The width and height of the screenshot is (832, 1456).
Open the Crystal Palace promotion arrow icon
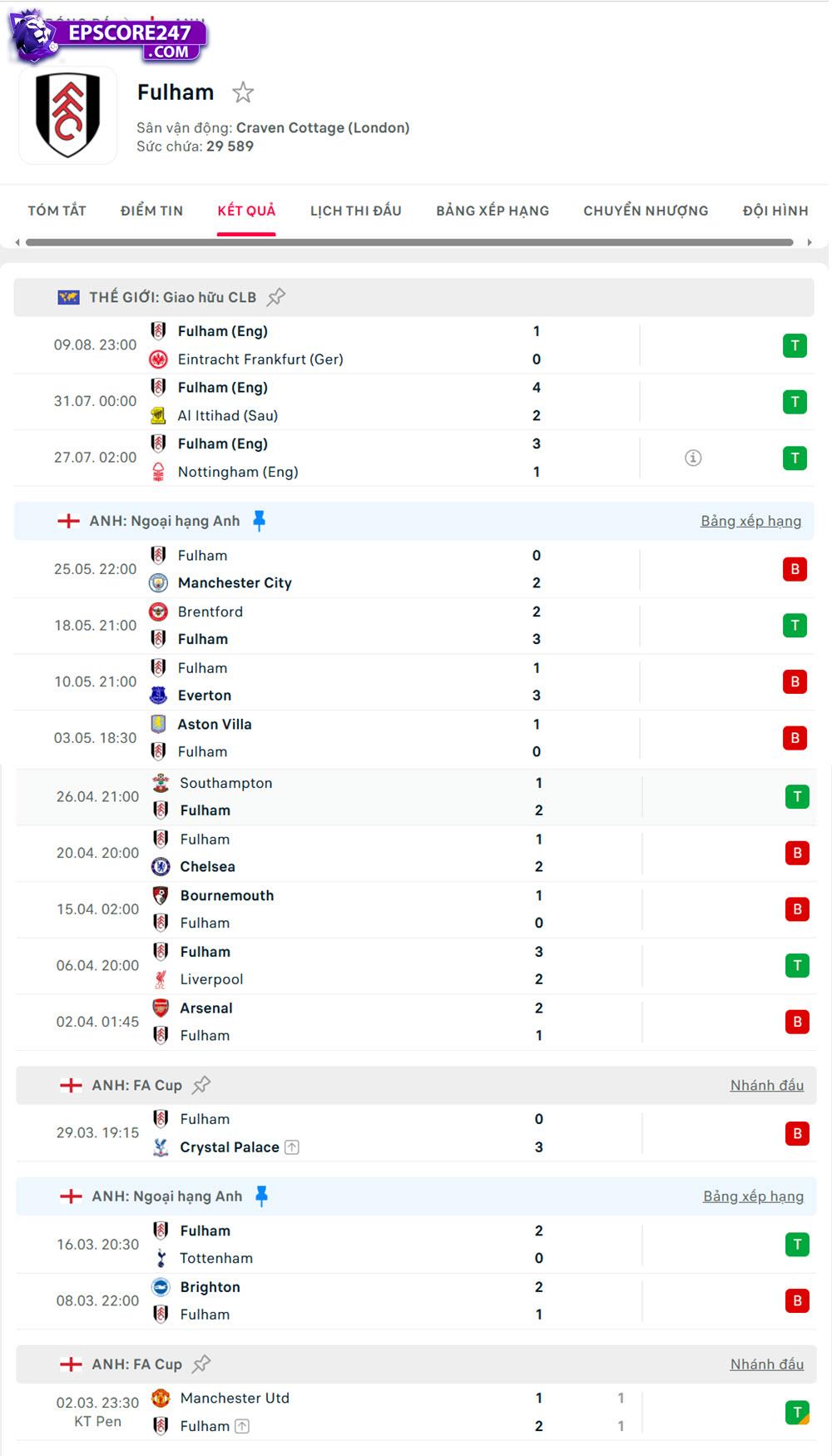click(292, 1146)
